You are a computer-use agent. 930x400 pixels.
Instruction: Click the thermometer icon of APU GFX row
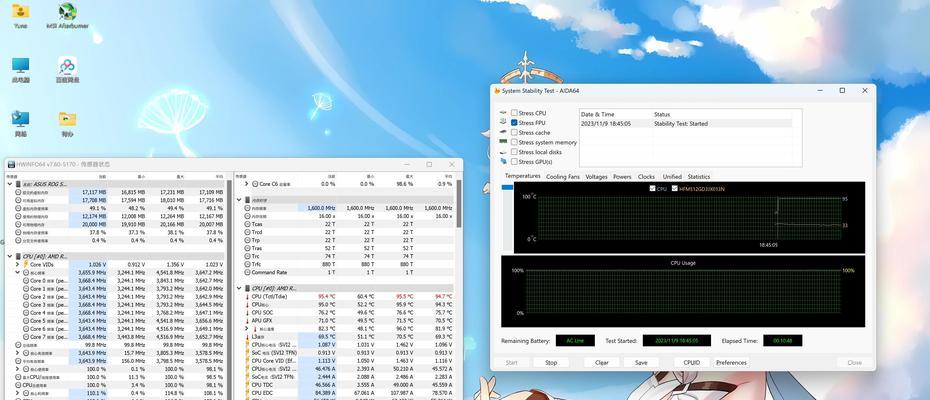[247, 320]
